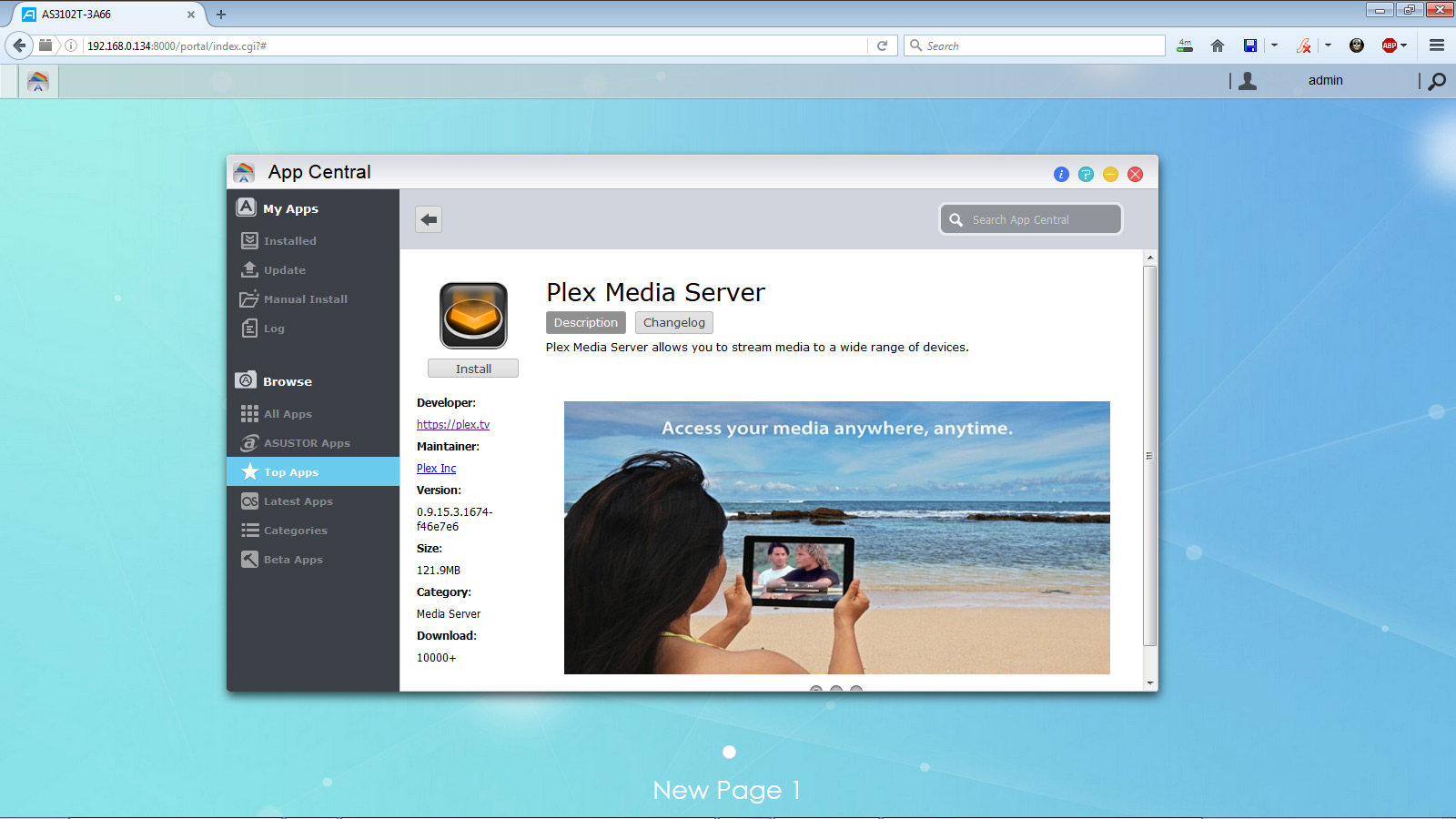Focus the browser address bar
Viewport: 1456px width, 819px height.
click(x=475, y=45)
